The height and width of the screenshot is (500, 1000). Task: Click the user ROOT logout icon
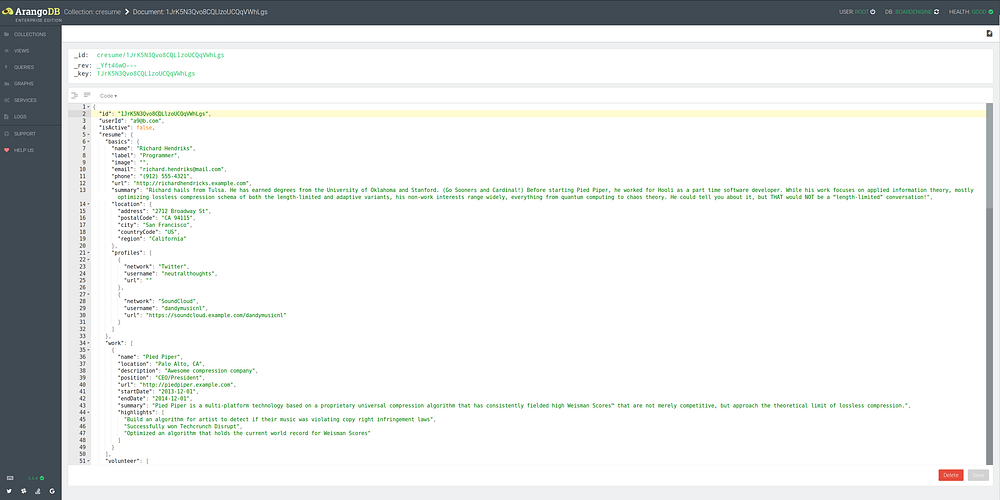[872, 11]
